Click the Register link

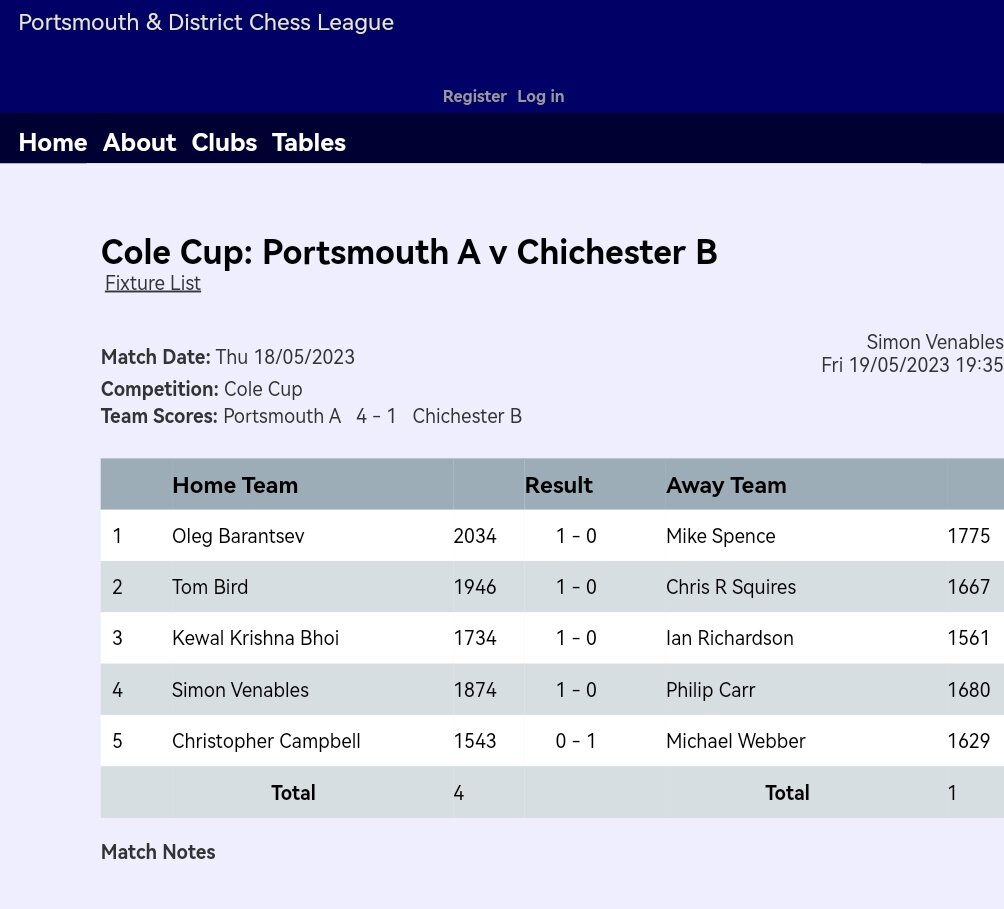tap(474, 97)
